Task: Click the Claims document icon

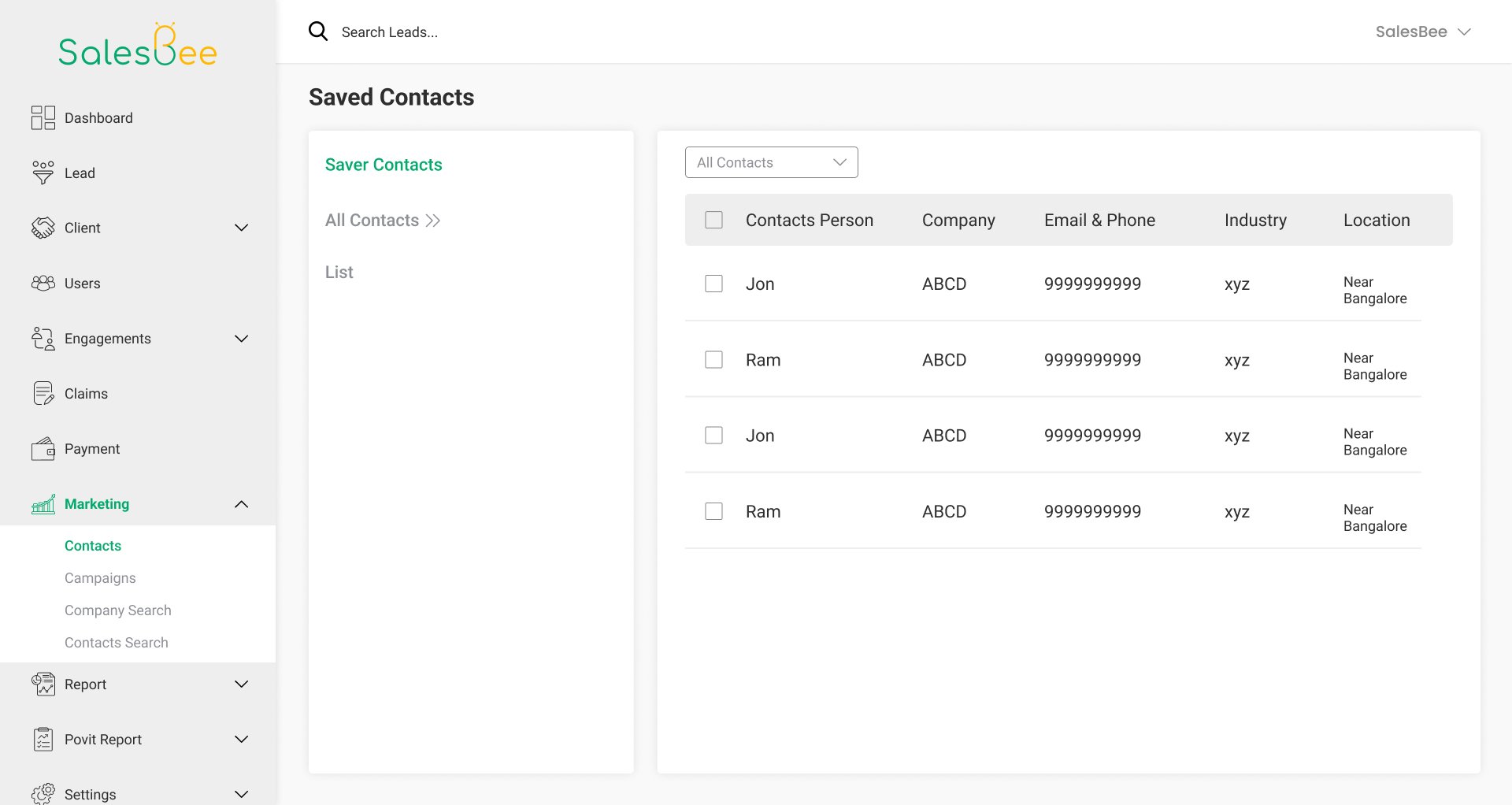Action: (x=43, y=393)
